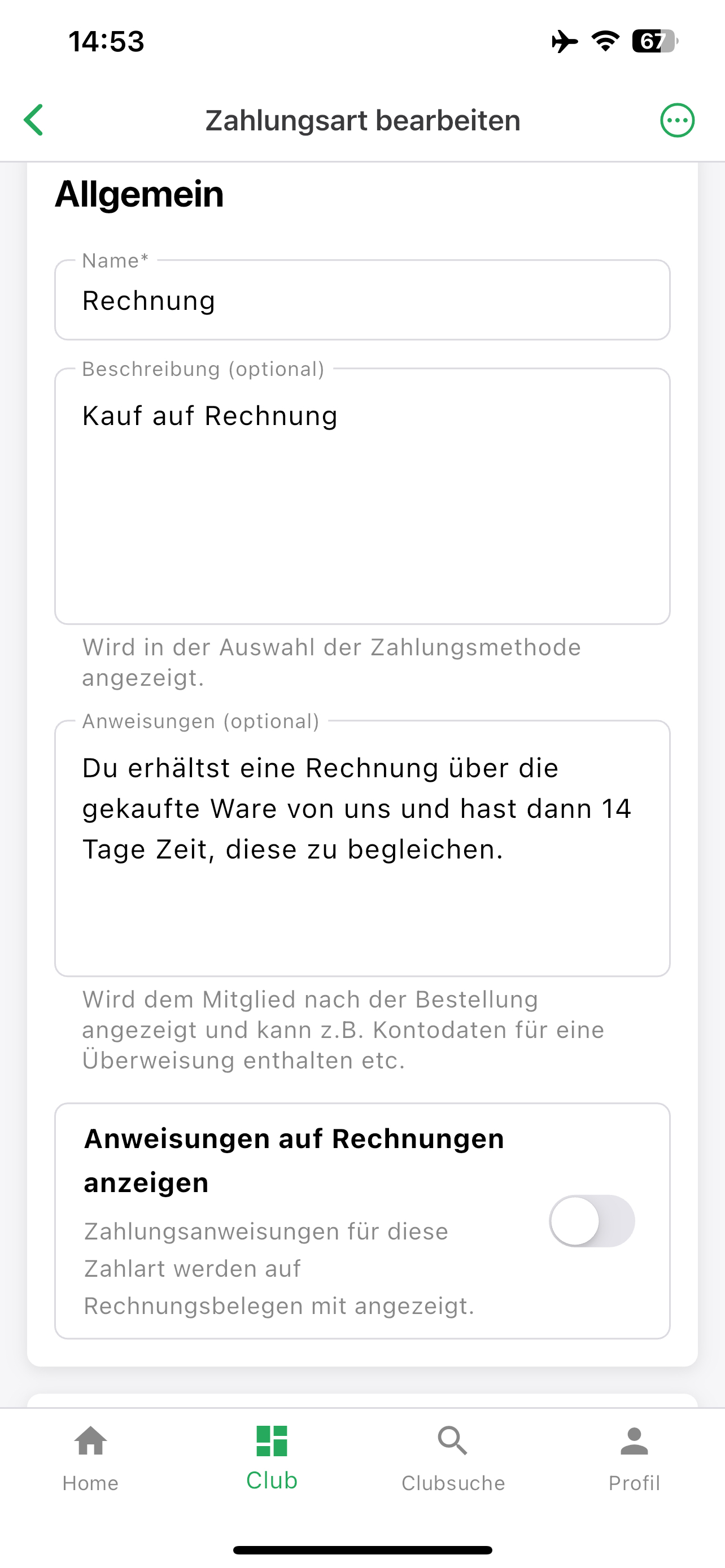725x1568 pixels.
Task: Tap the Home house icon
Action: (91, 1441)
